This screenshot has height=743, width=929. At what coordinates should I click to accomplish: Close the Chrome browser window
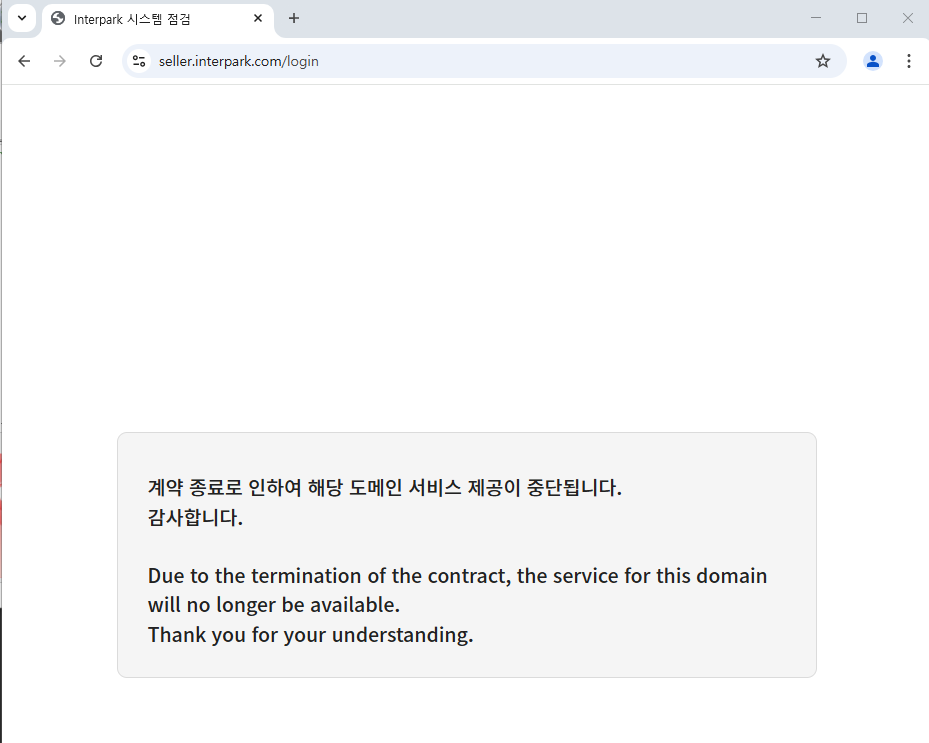[x=908, y=18]
